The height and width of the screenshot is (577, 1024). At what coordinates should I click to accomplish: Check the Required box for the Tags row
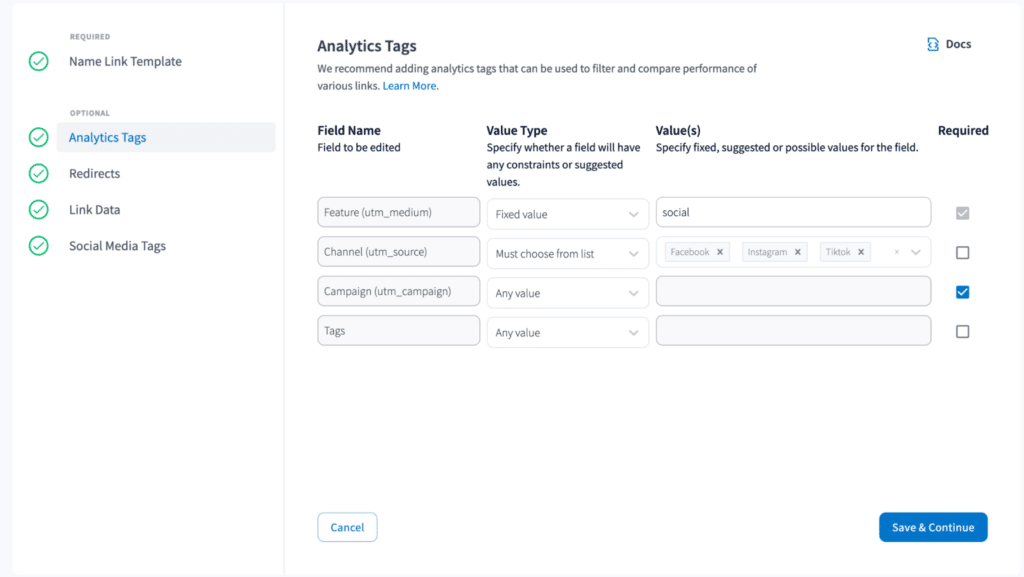962,331
